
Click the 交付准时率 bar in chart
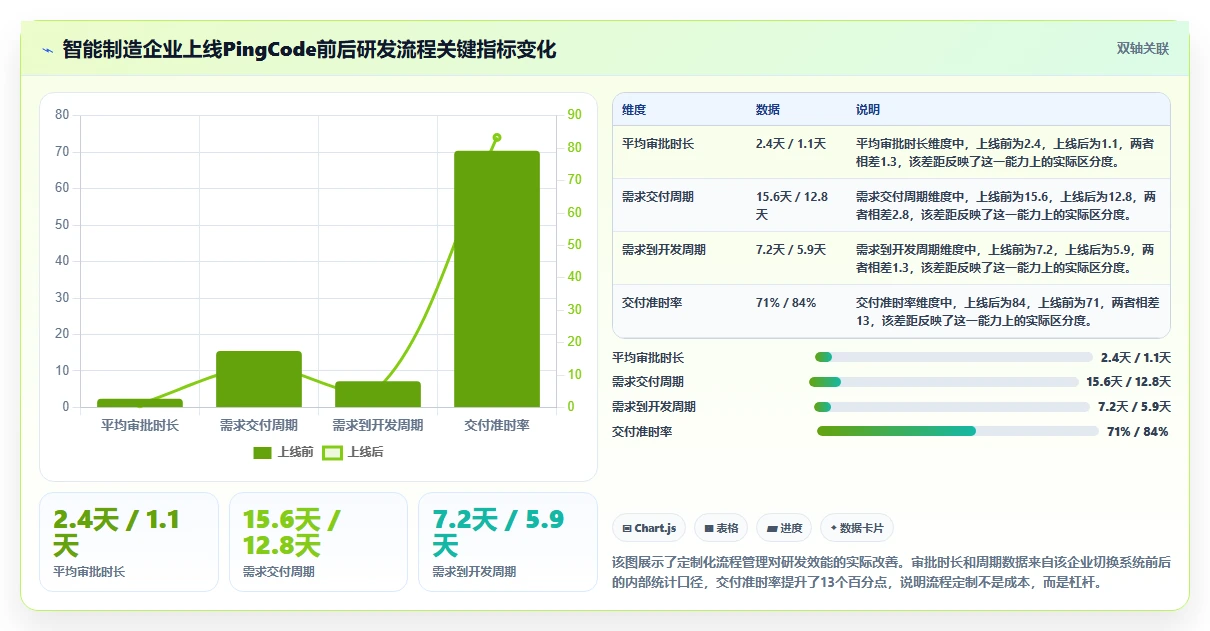(497, 279)
